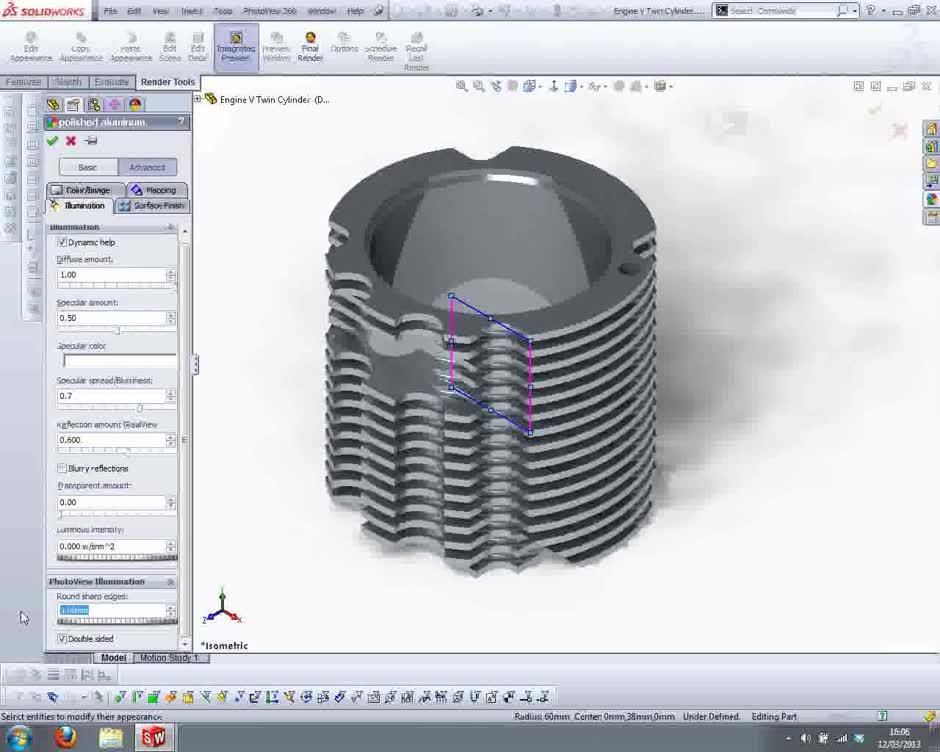Image resolution: width=940 pixels, height=752 pixels.
Task: Click the Advanced button in the appearance panel
Action: coord(147,167)
